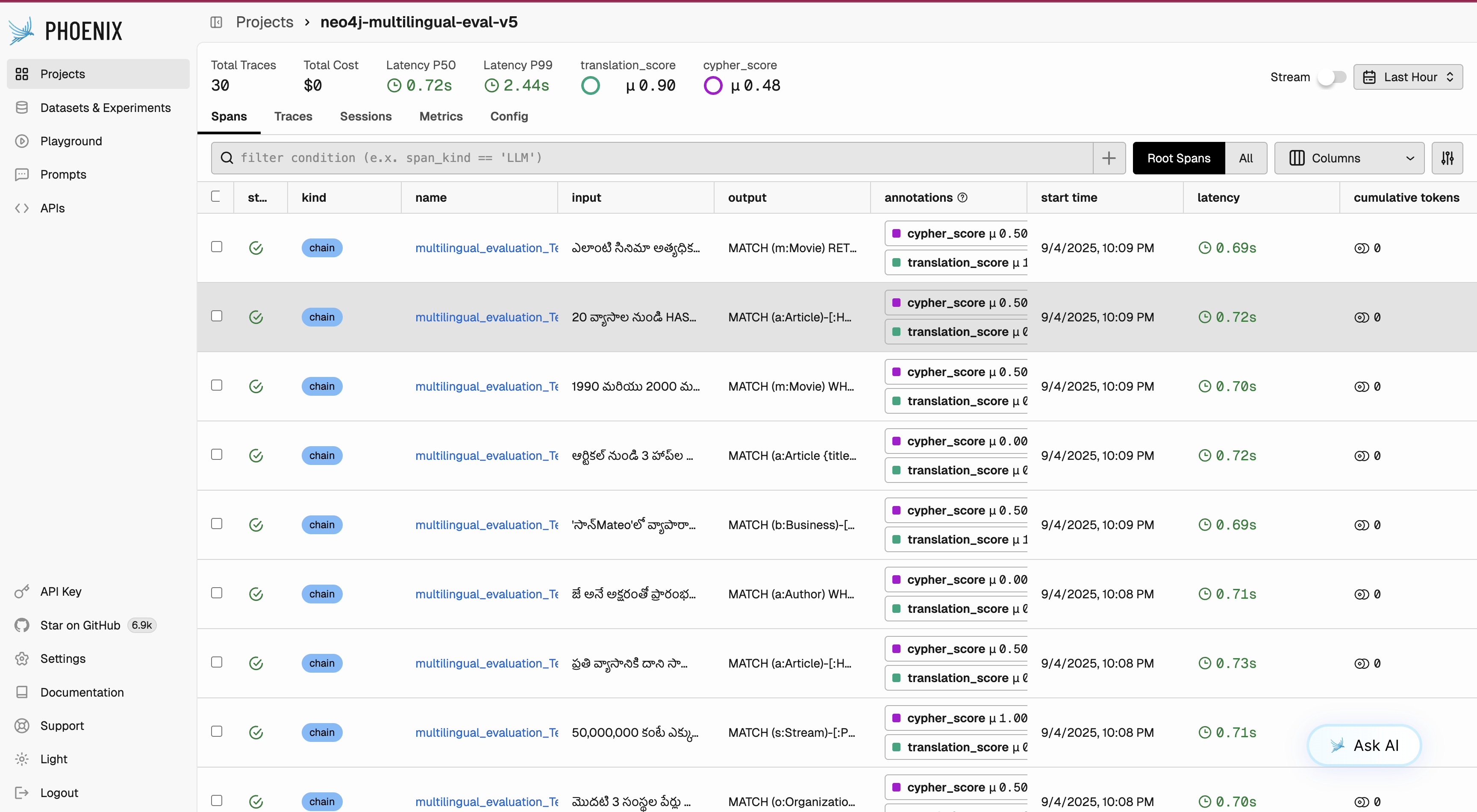Image resolution: width=1477 pixels, height=812 pixels.
Task: Click the Star on GitHub icon
Action: pos(22,625)
